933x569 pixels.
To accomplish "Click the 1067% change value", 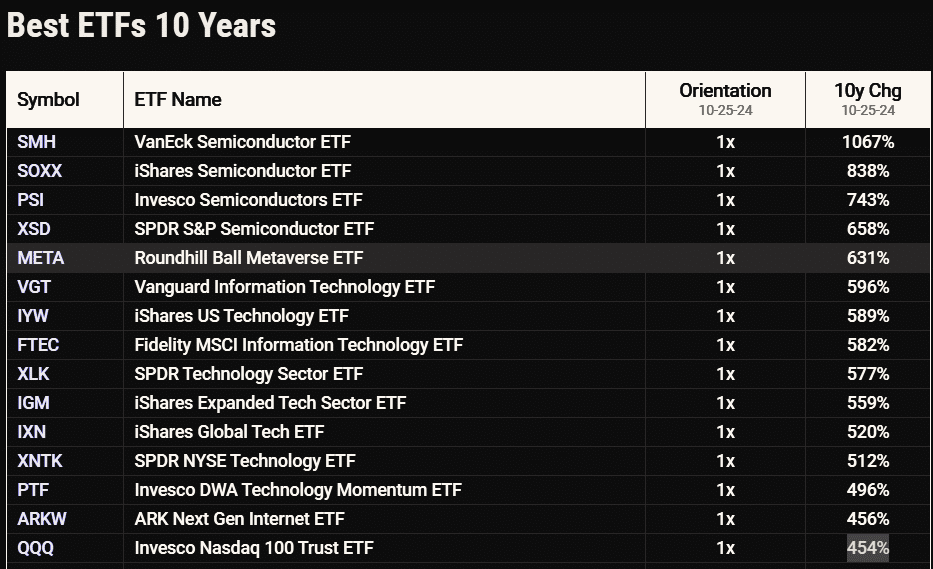I will tap(867, 142).
